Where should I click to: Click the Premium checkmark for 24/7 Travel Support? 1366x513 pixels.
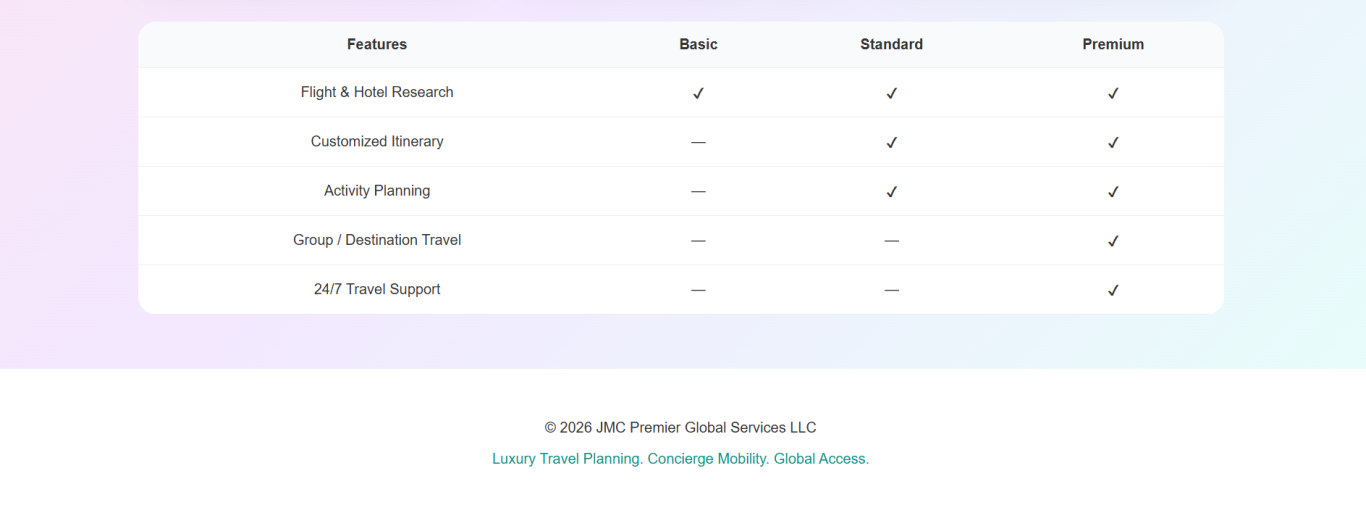[x=1113, y=290]
